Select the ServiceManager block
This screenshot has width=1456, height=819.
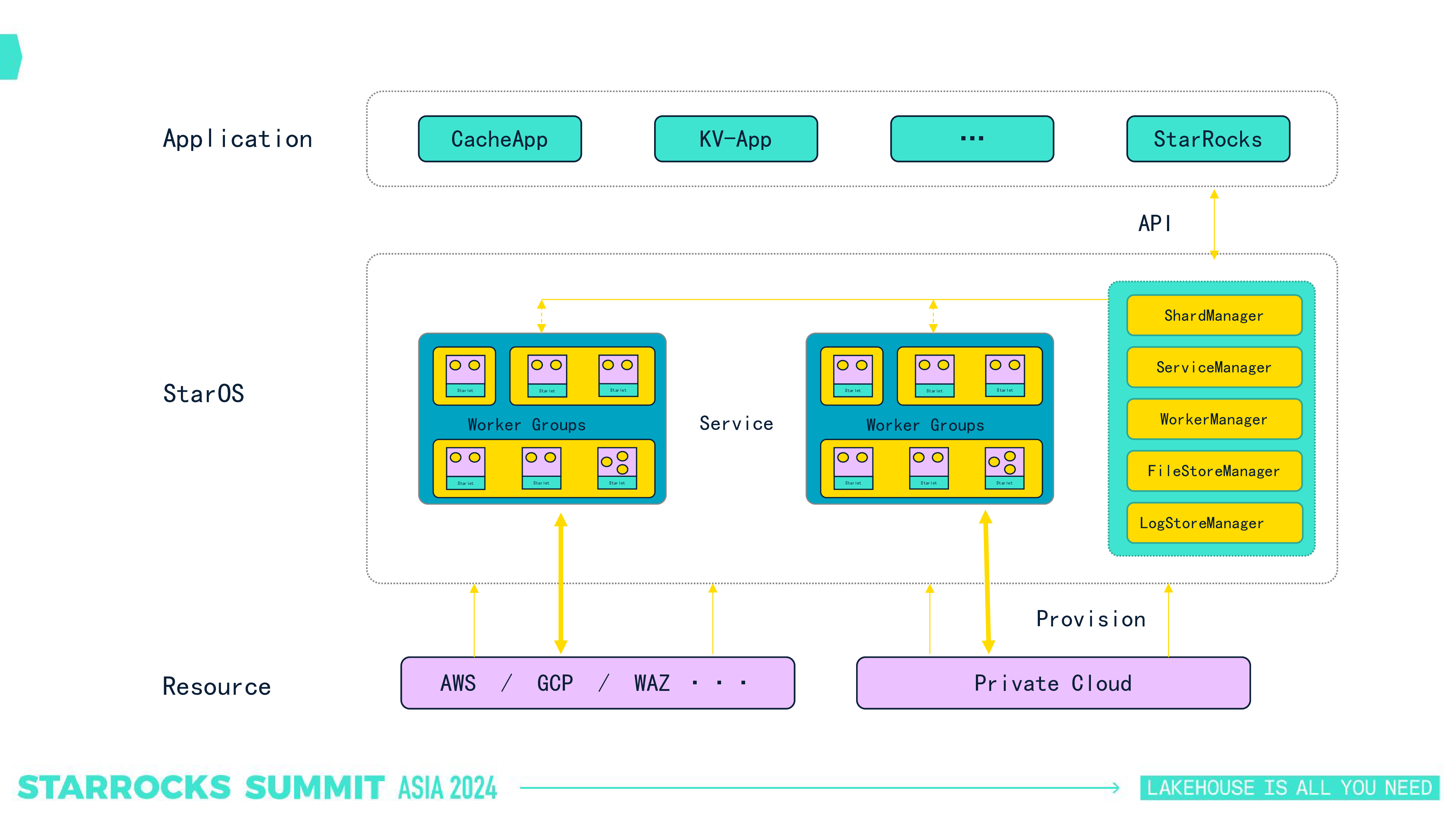tap(1214, 367)
